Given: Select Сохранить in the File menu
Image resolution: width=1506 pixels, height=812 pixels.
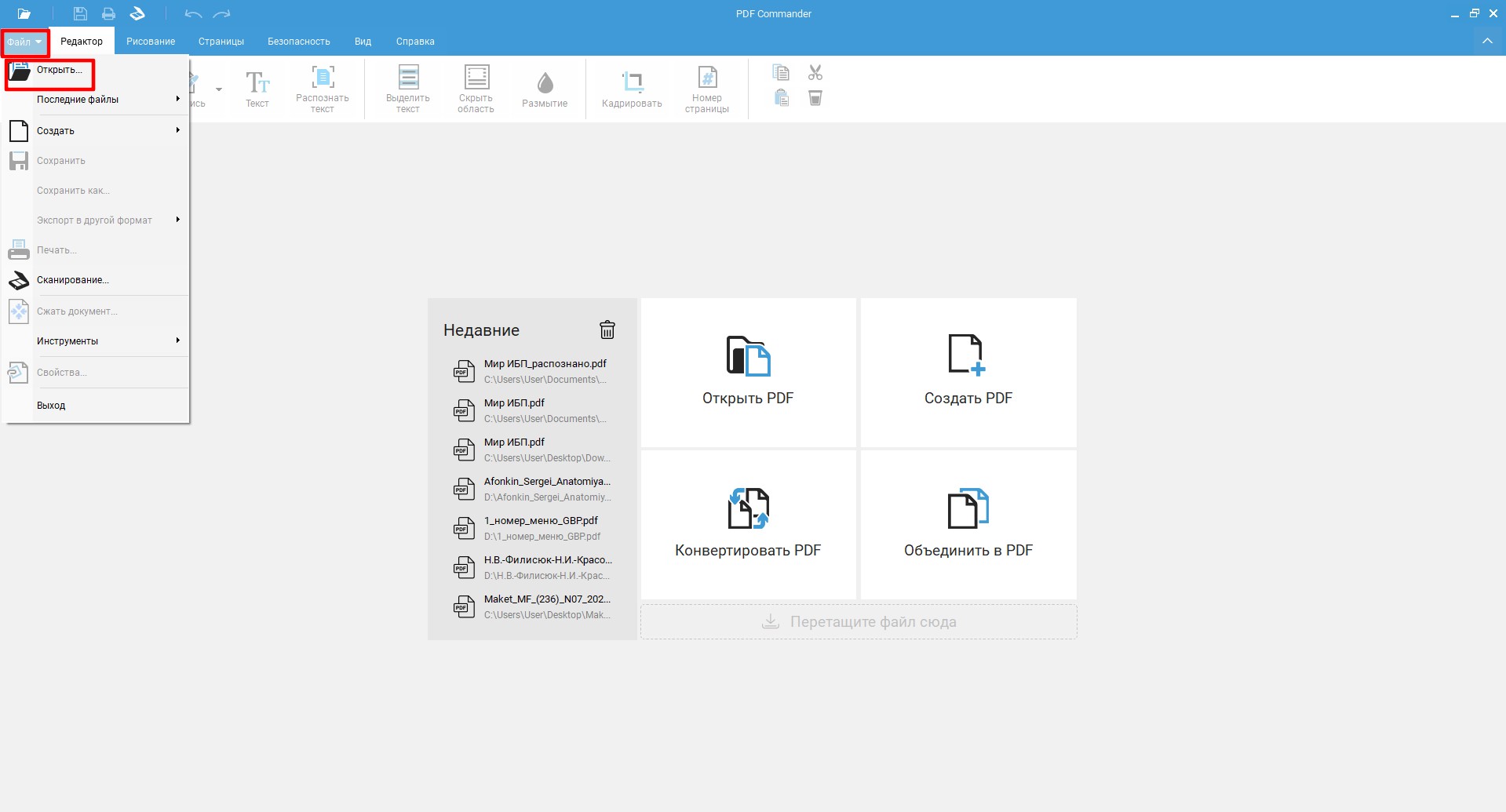Looking at the screenshot, I should click(96, 161).
